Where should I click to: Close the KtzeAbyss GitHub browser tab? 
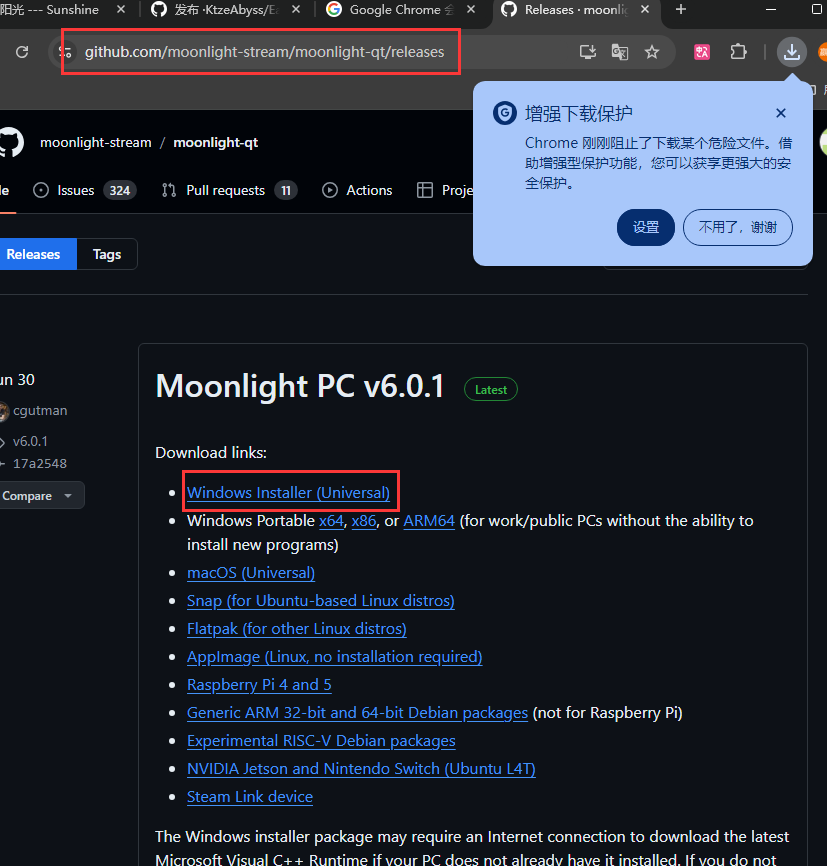(x=296, y=9)
